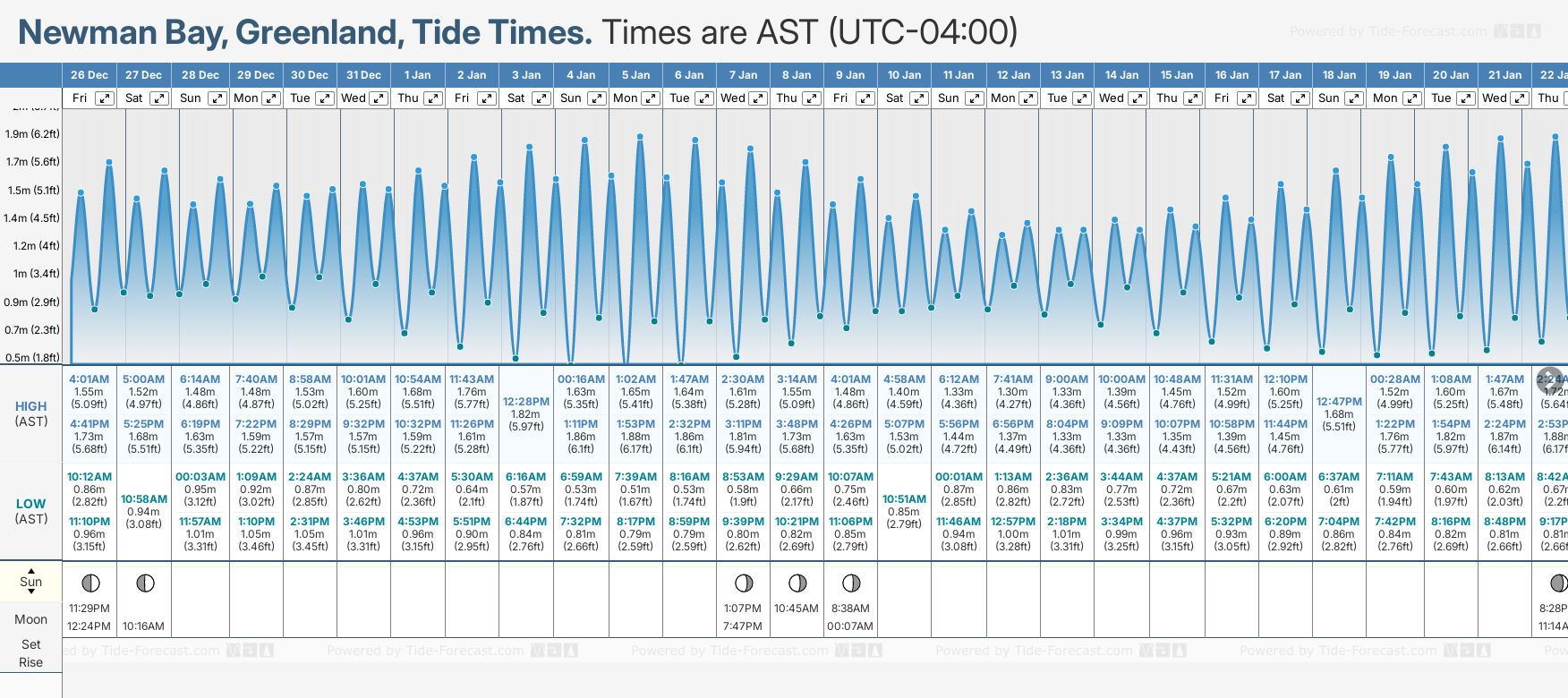Click the down arrow below Sun label

click(x=31, y=594)
